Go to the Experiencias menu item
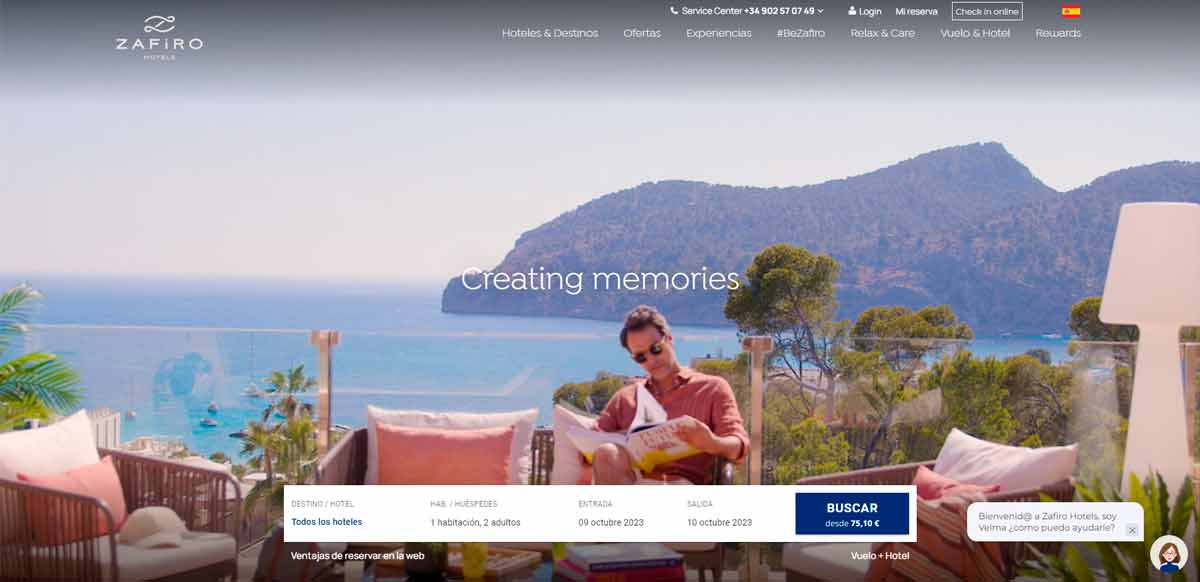This screenshot has width=1200, height=582. pyautogui.click(x=719, y=33)
